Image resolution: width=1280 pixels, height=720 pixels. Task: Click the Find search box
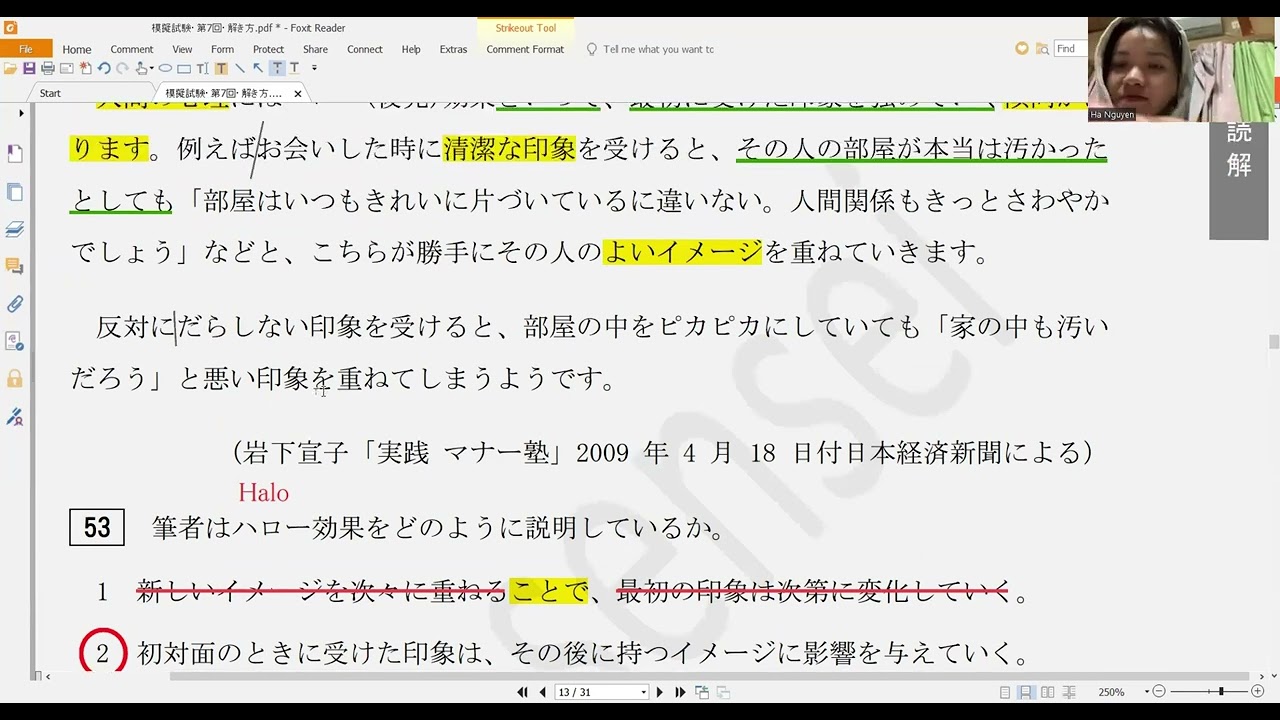pyautogui.click(x=1070, y=48)
